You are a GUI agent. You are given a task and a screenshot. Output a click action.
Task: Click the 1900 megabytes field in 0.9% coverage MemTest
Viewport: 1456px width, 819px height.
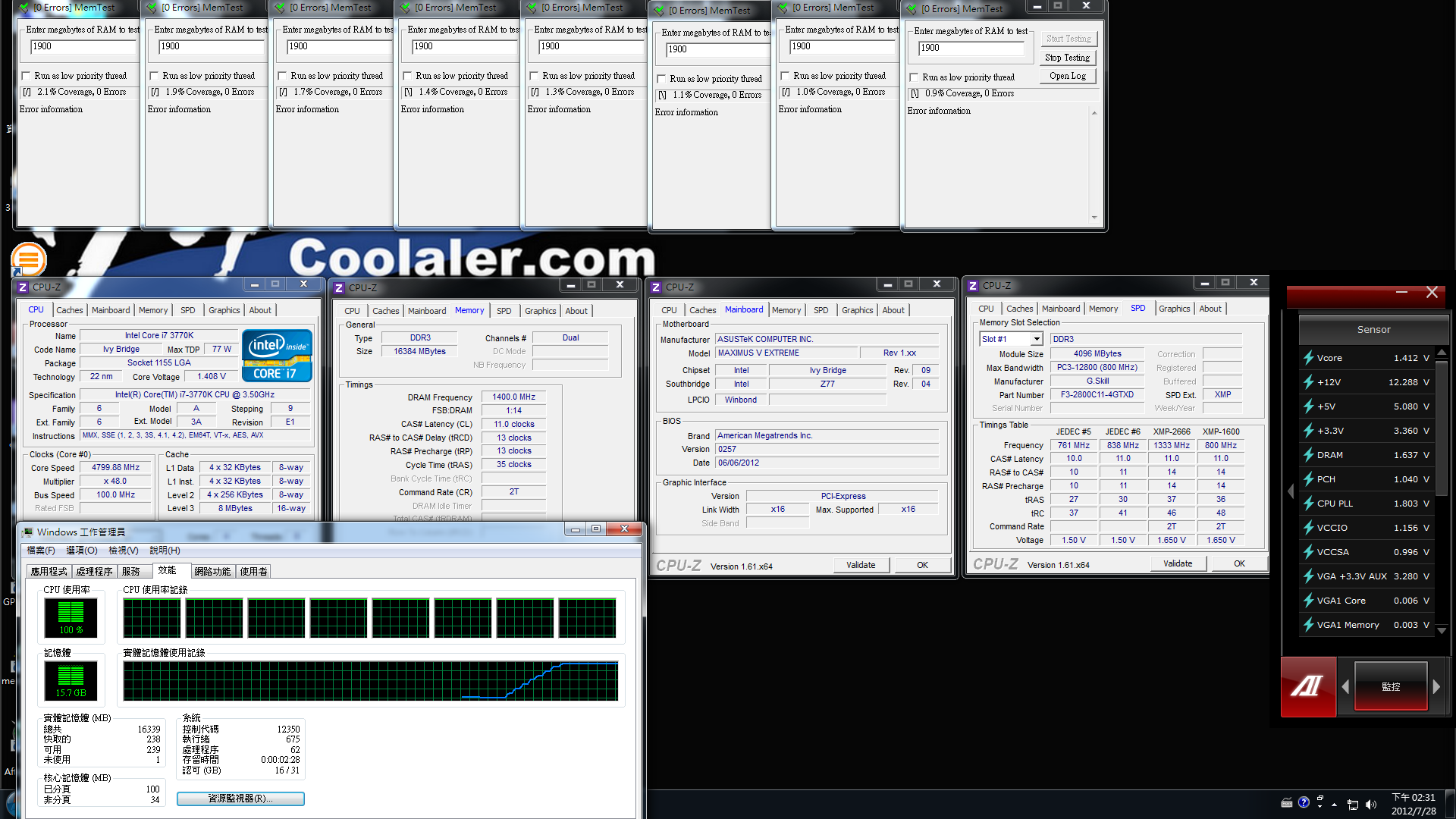point(971,48)
